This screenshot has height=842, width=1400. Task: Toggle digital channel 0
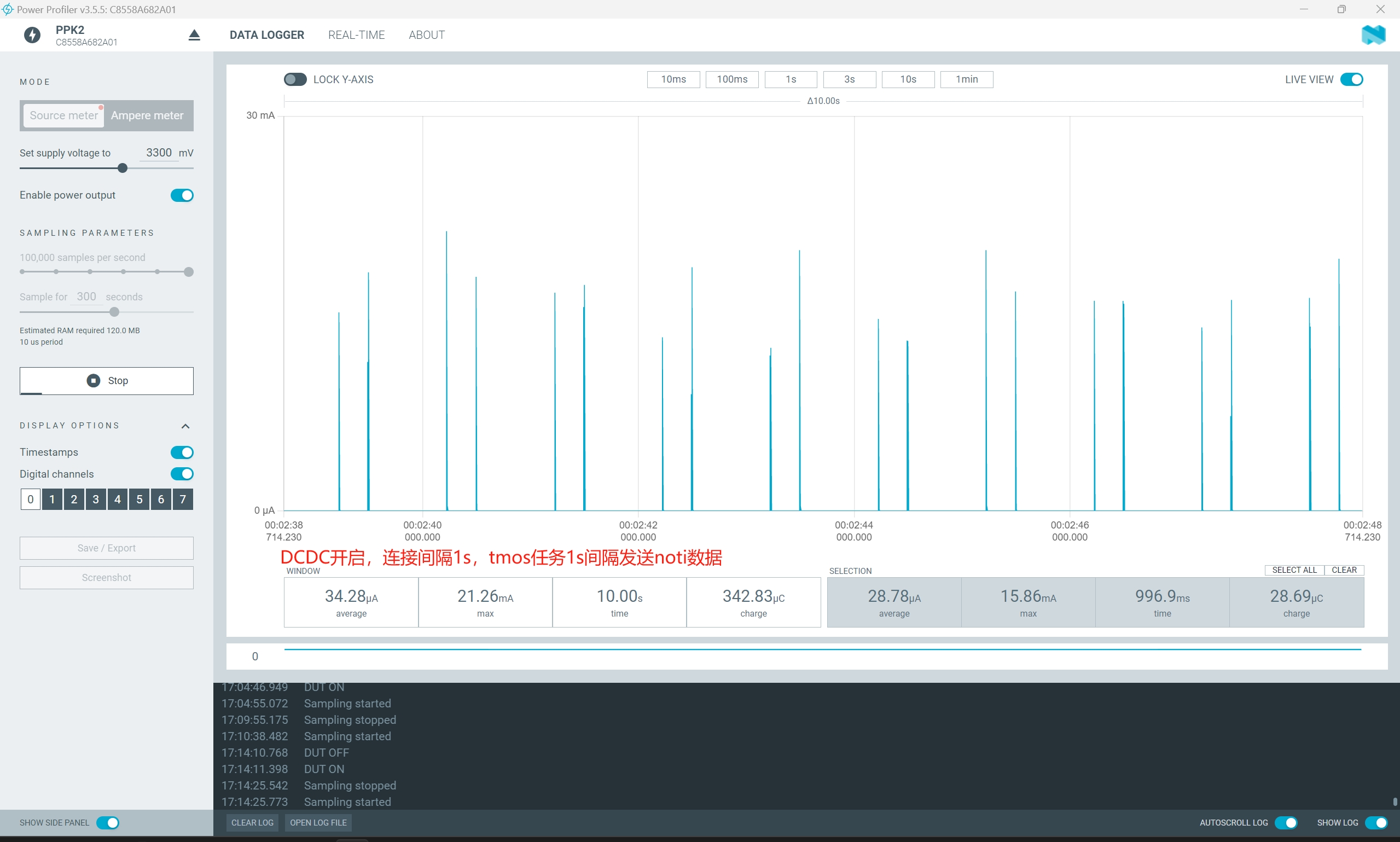[x=31, y=500]
